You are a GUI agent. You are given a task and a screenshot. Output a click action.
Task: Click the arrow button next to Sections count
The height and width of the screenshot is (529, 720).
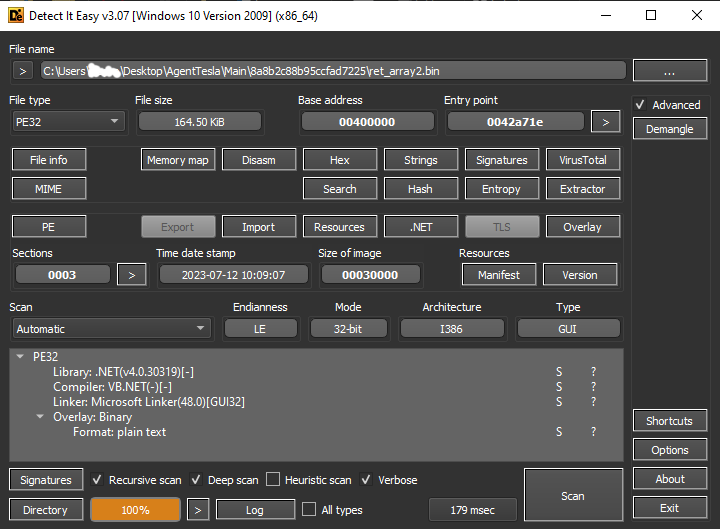click(x=131, y=274)
